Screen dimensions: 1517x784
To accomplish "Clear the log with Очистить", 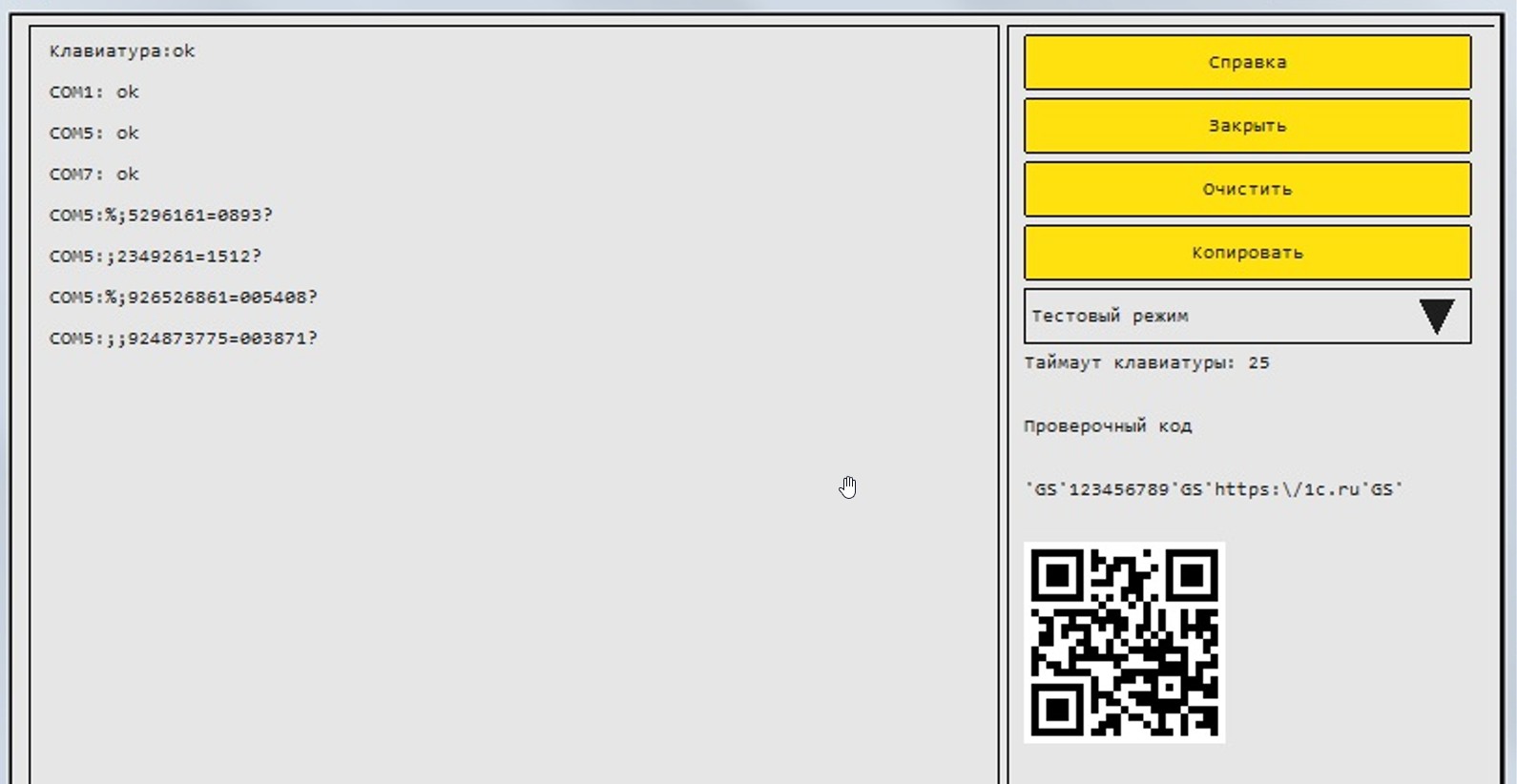I will coord(1247,189).
